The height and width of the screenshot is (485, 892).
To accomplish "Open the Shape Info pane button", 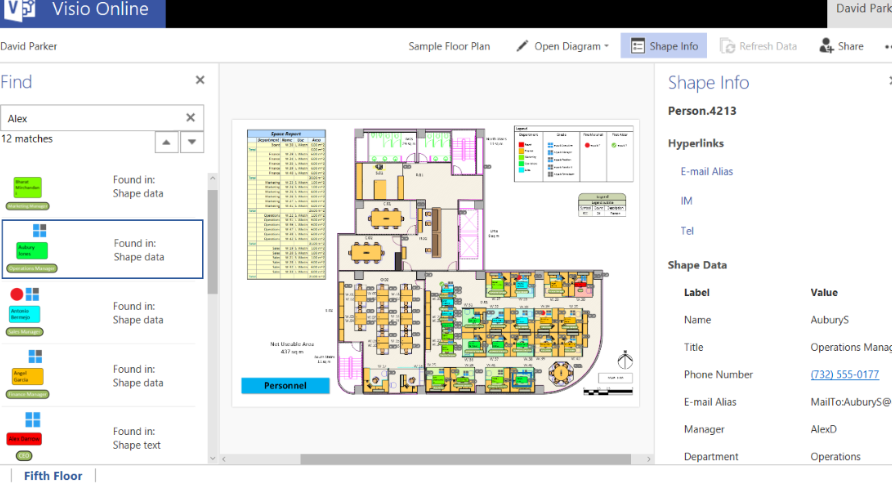I will click(664, 46).
